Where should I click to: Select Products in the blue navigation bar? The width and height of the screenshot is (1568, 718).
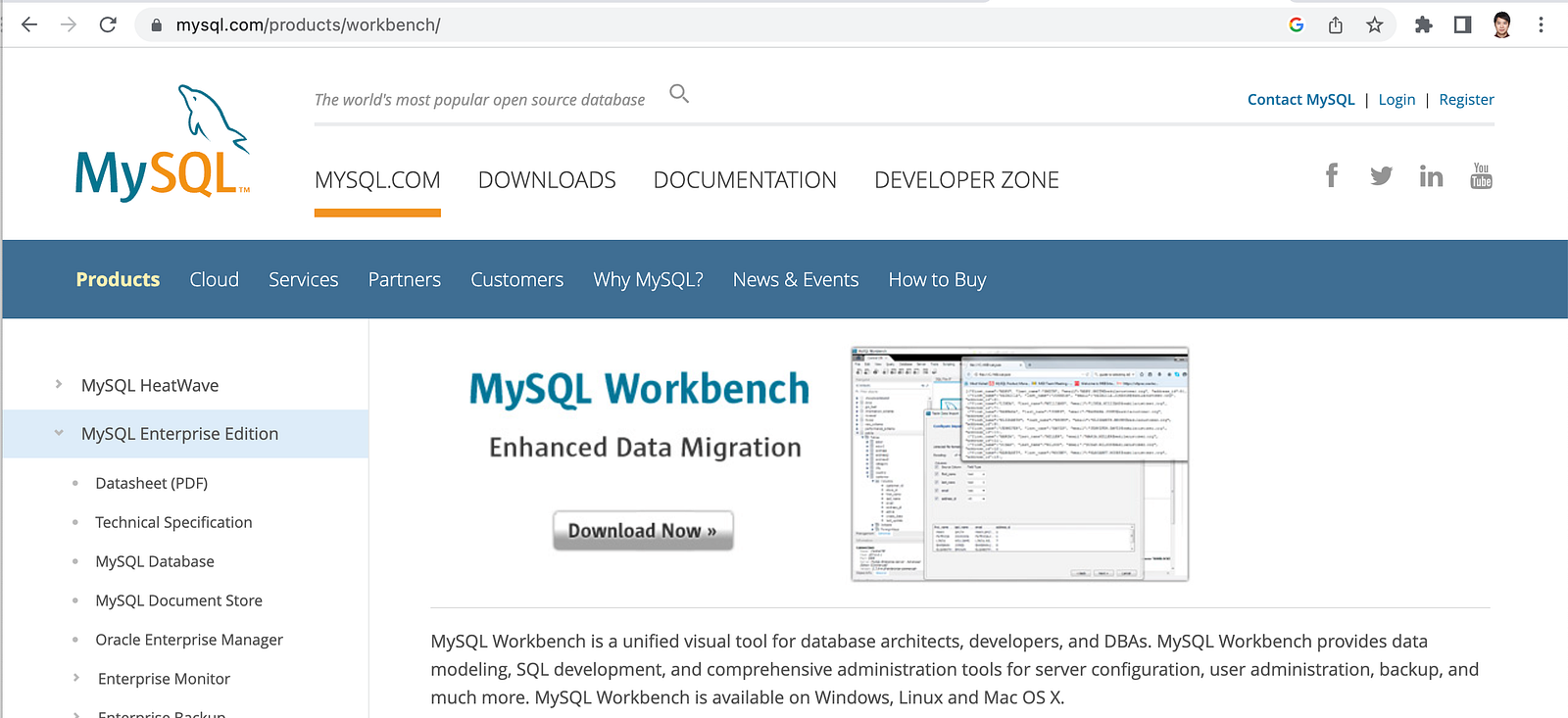coord(118,280)
